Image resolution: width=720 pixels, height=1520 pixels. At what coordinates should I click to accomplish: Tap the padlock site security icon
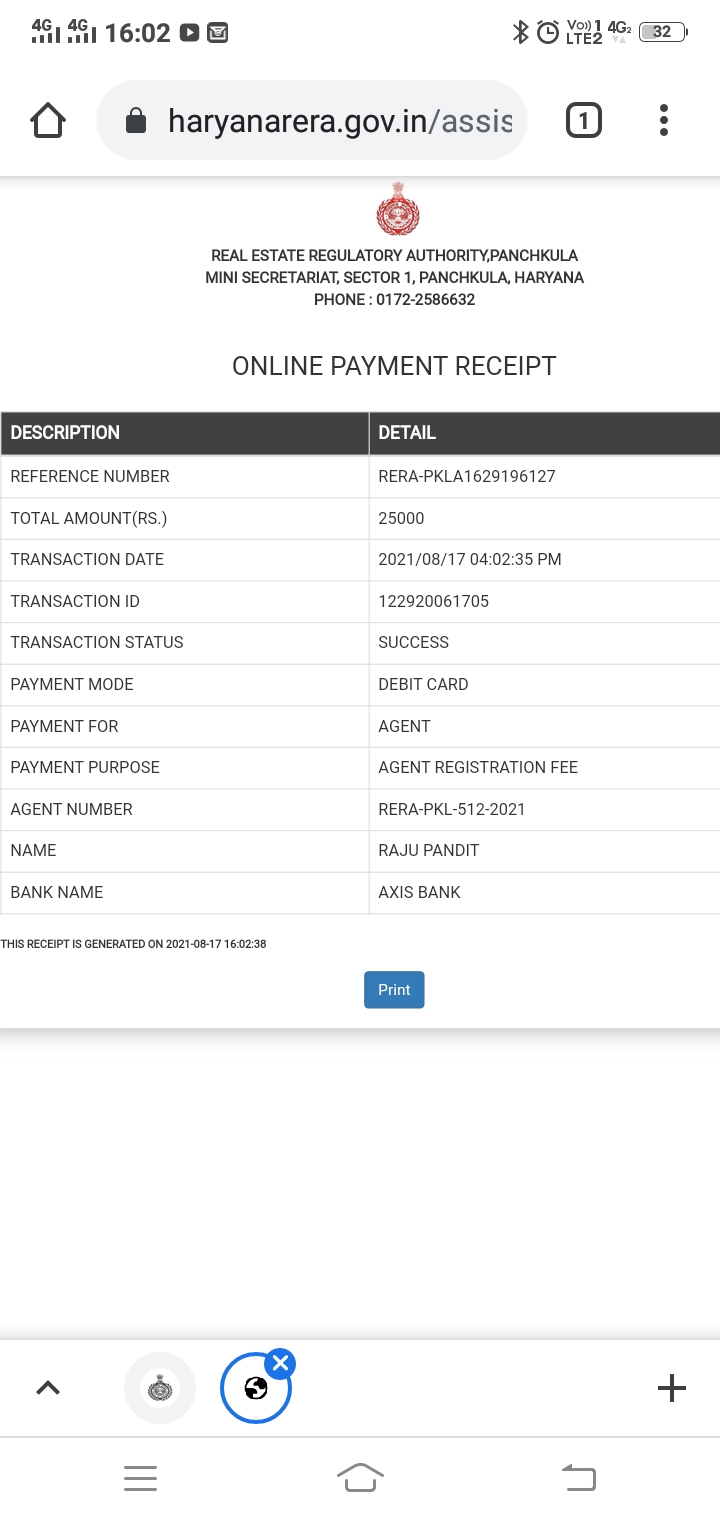(135, 122)
